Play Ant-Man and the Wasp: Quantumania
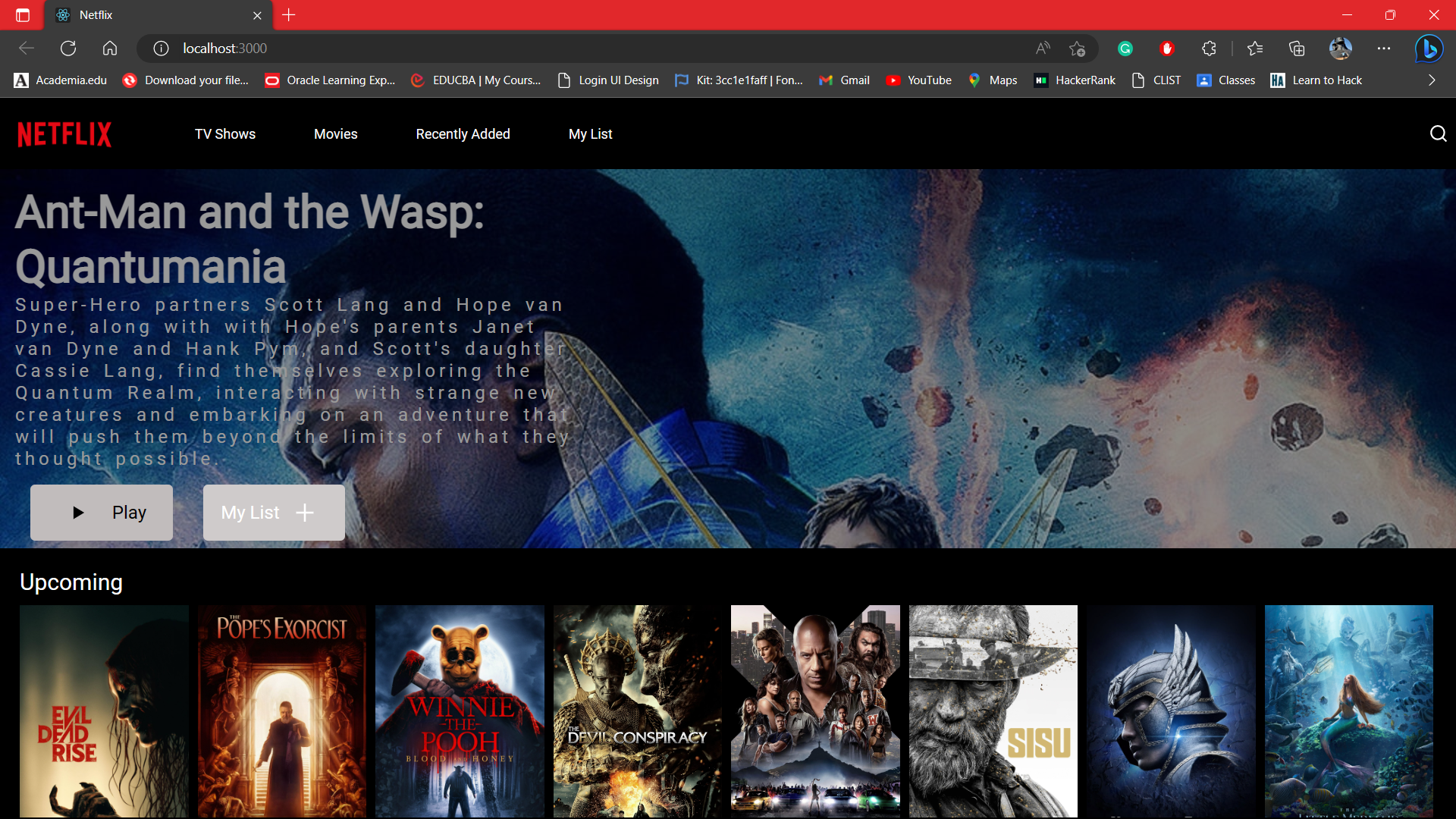Image resolution: width=1456 pixels, height=819 pixels. tap(101, 512)
